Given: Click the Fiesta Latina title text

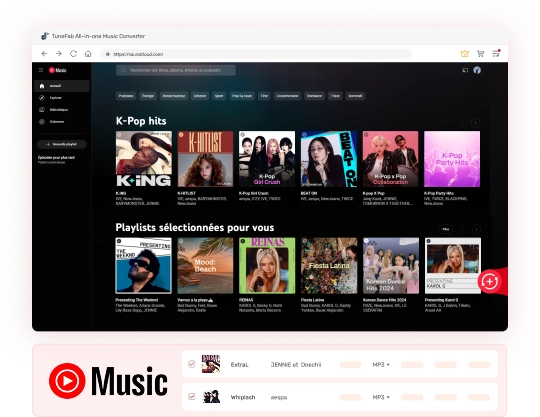Looking at the screenshot, I should click(x=312, y=300).
